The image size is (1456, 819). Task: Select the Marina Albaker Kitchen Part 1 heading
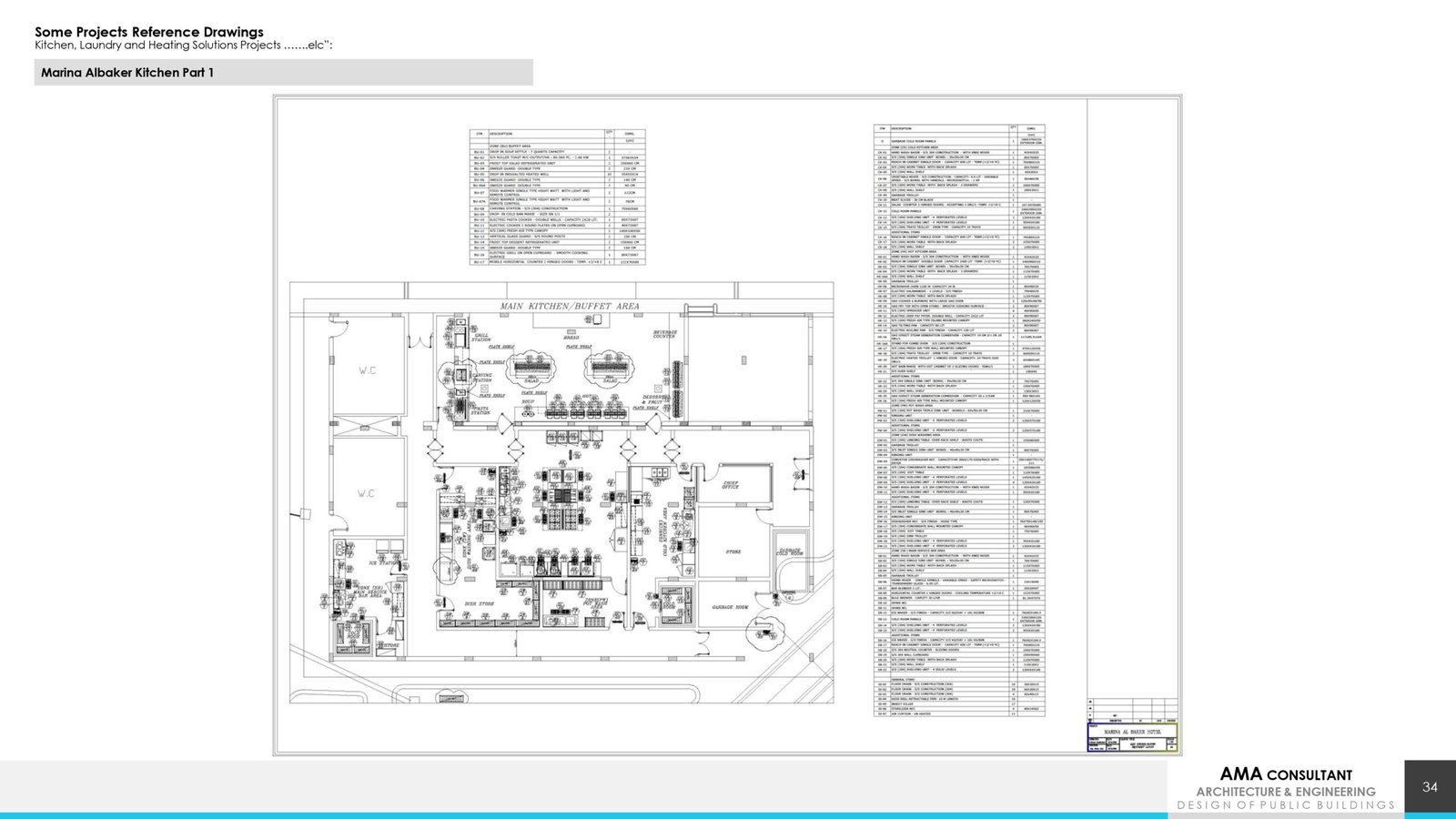pyautogui.click(x=127, y=72)
